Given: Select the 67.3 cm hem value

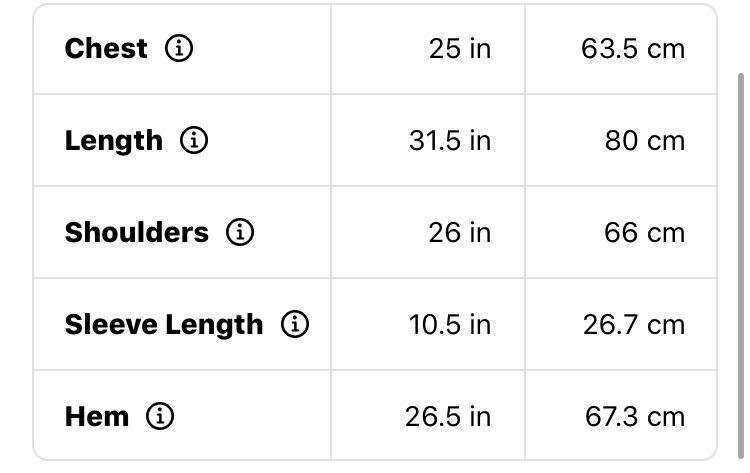Looking at the screenshot, I should pyautogui.click(x=635, y=417).
